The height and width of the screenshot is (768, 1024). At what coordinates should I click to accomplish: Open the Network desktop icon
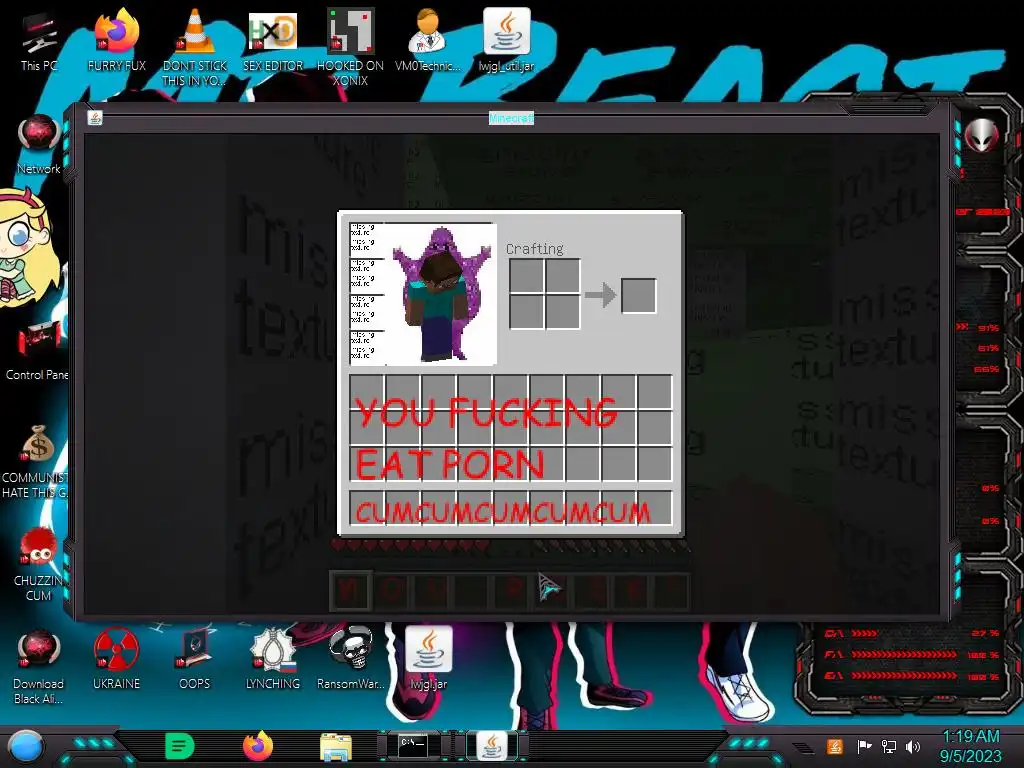(x=39, y=145)
